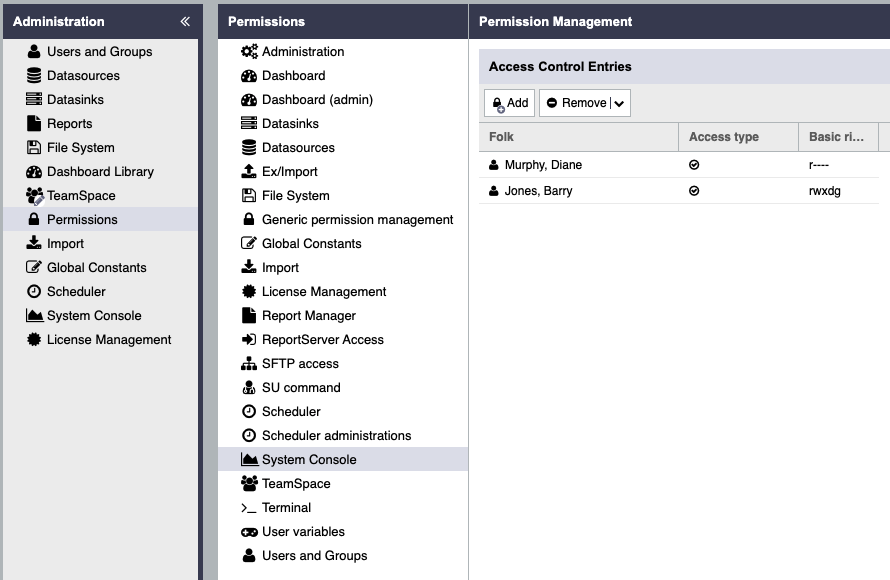890x580 pixels.
Task: Select the Jones, Barry entry row
Action: 679,191
